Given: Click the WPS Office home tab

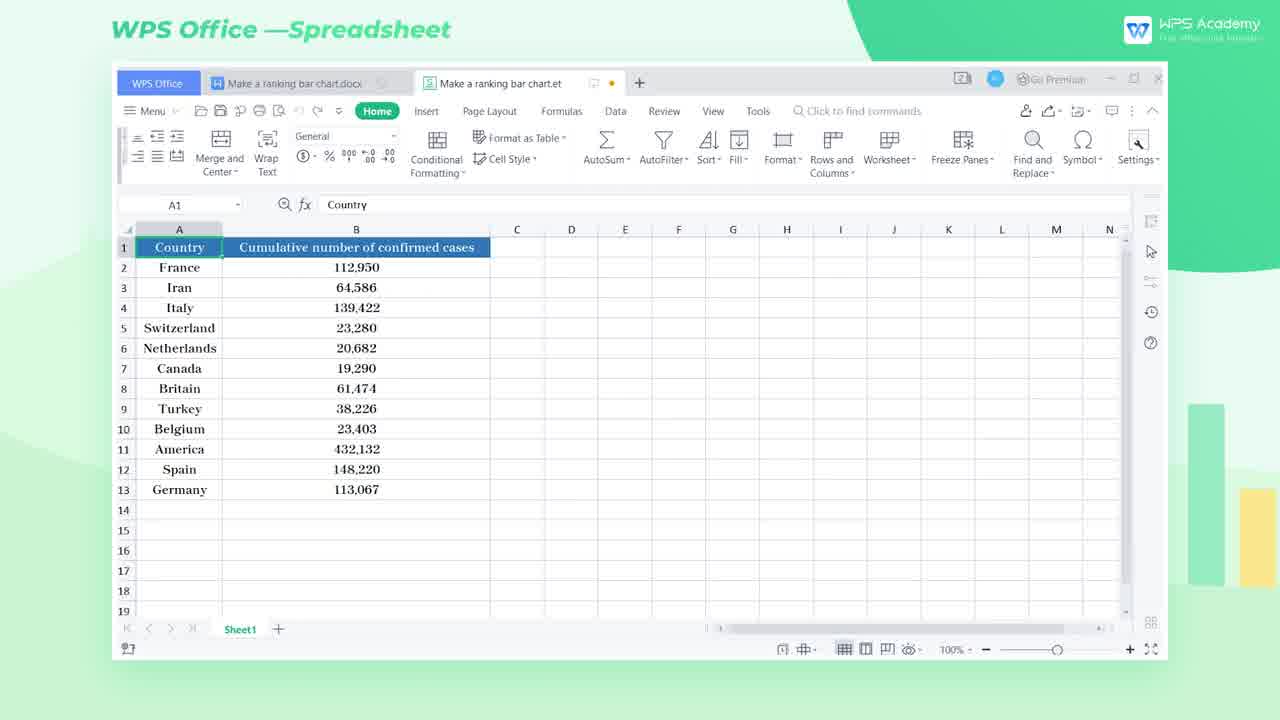Looking at the screenshot, I should click(158, 83).
